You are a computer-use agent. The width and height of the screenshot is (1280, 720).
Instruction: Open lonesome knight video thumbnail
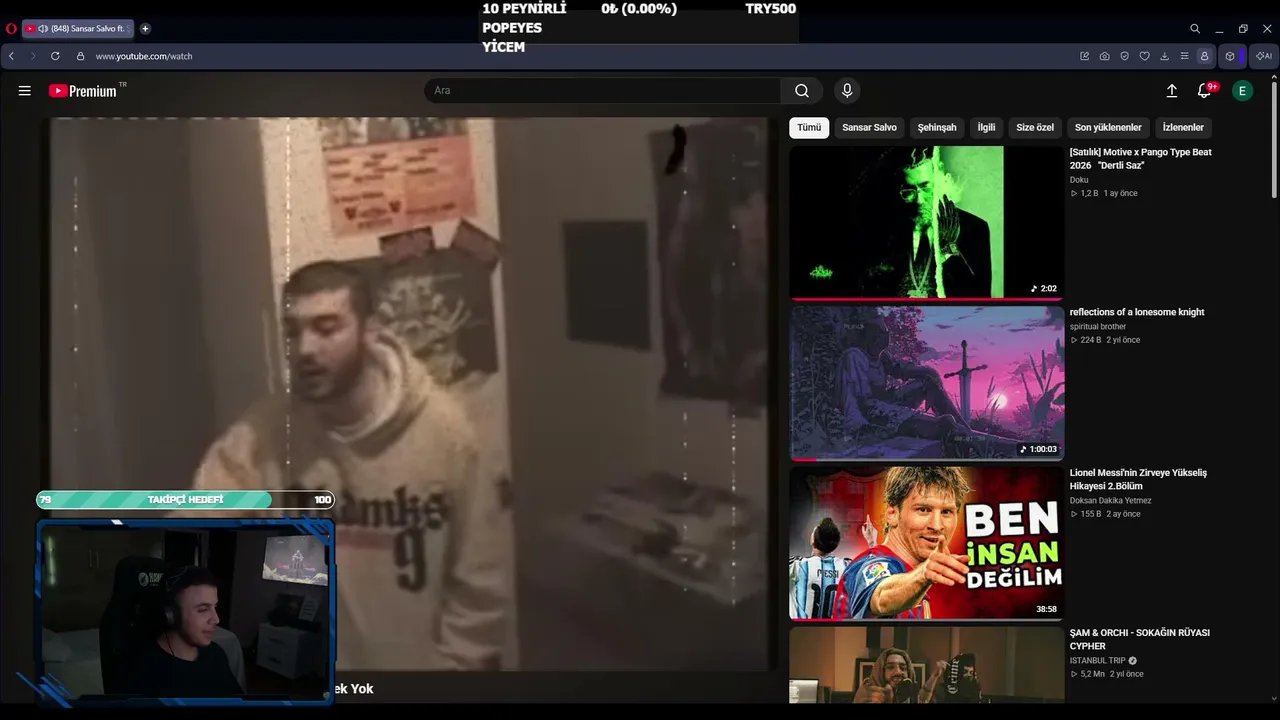(927, 383)
